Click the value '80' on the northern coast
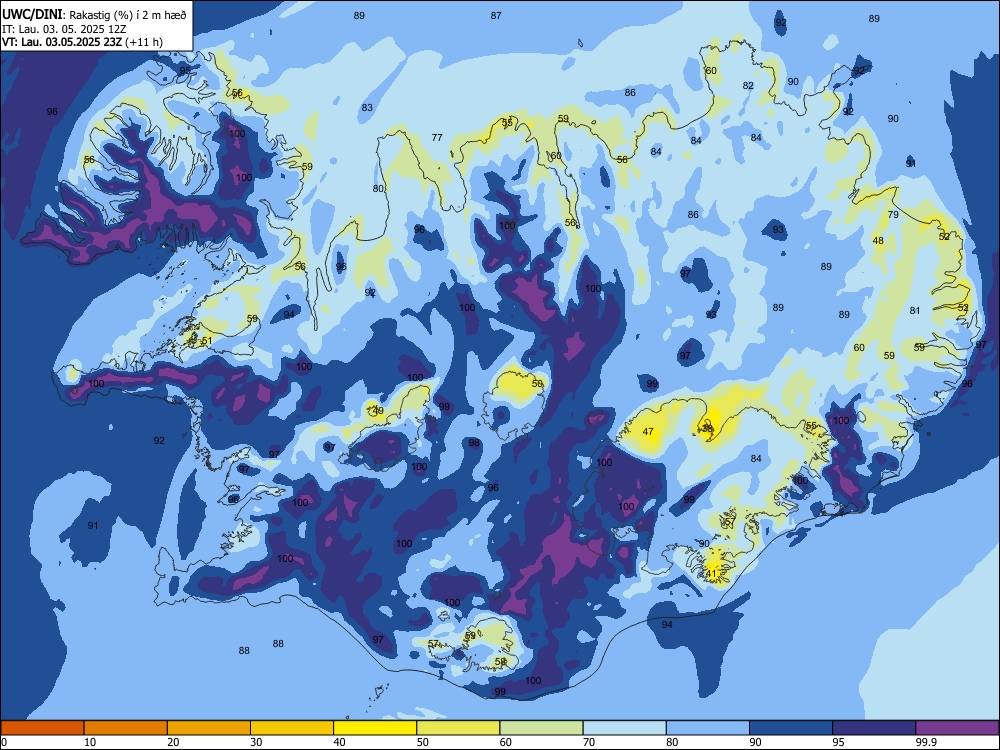The width and height of the screenshot is (1000, 750). coord(378,188)
